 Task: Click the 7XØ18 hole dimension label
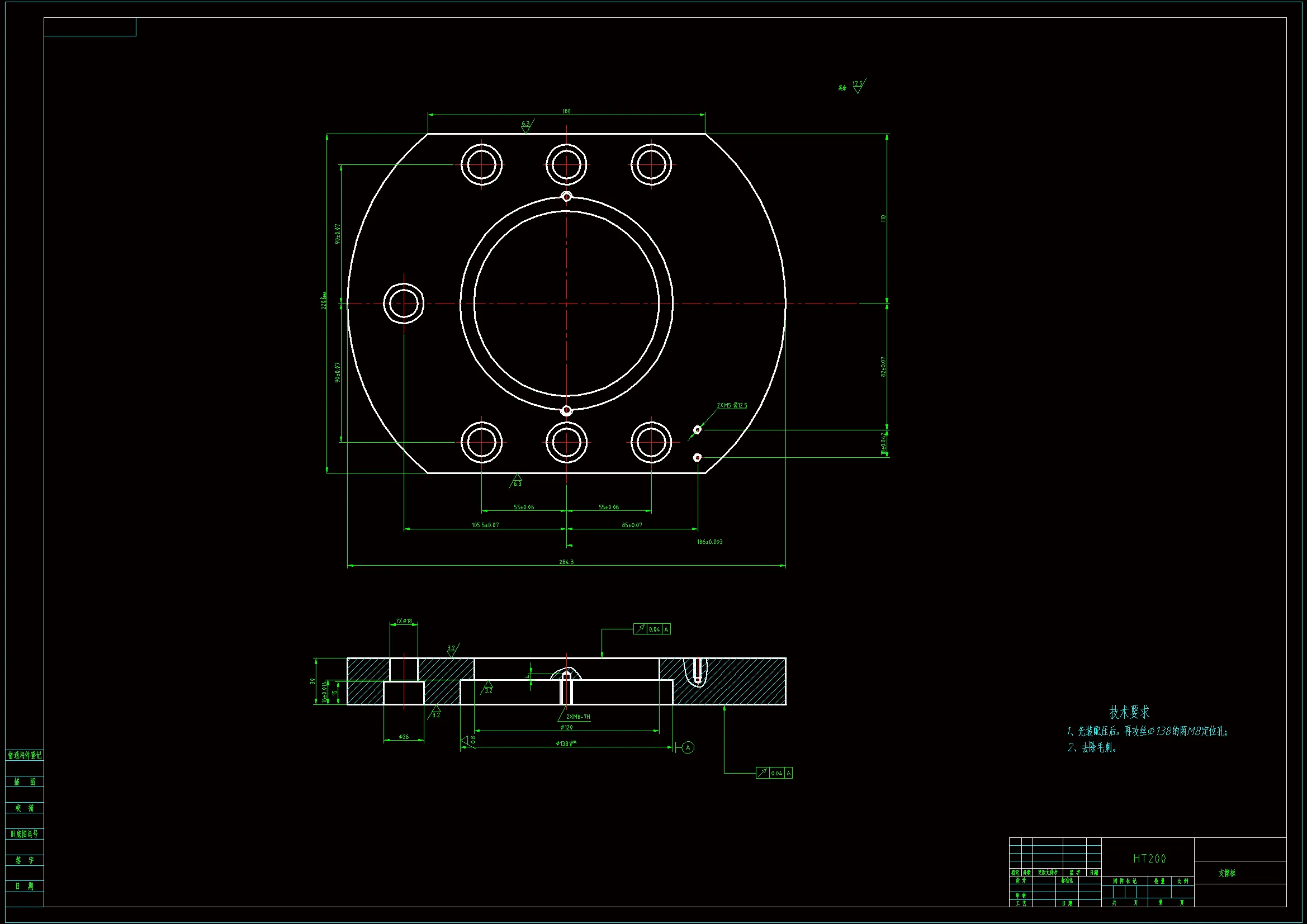click(x=404, y=621)
